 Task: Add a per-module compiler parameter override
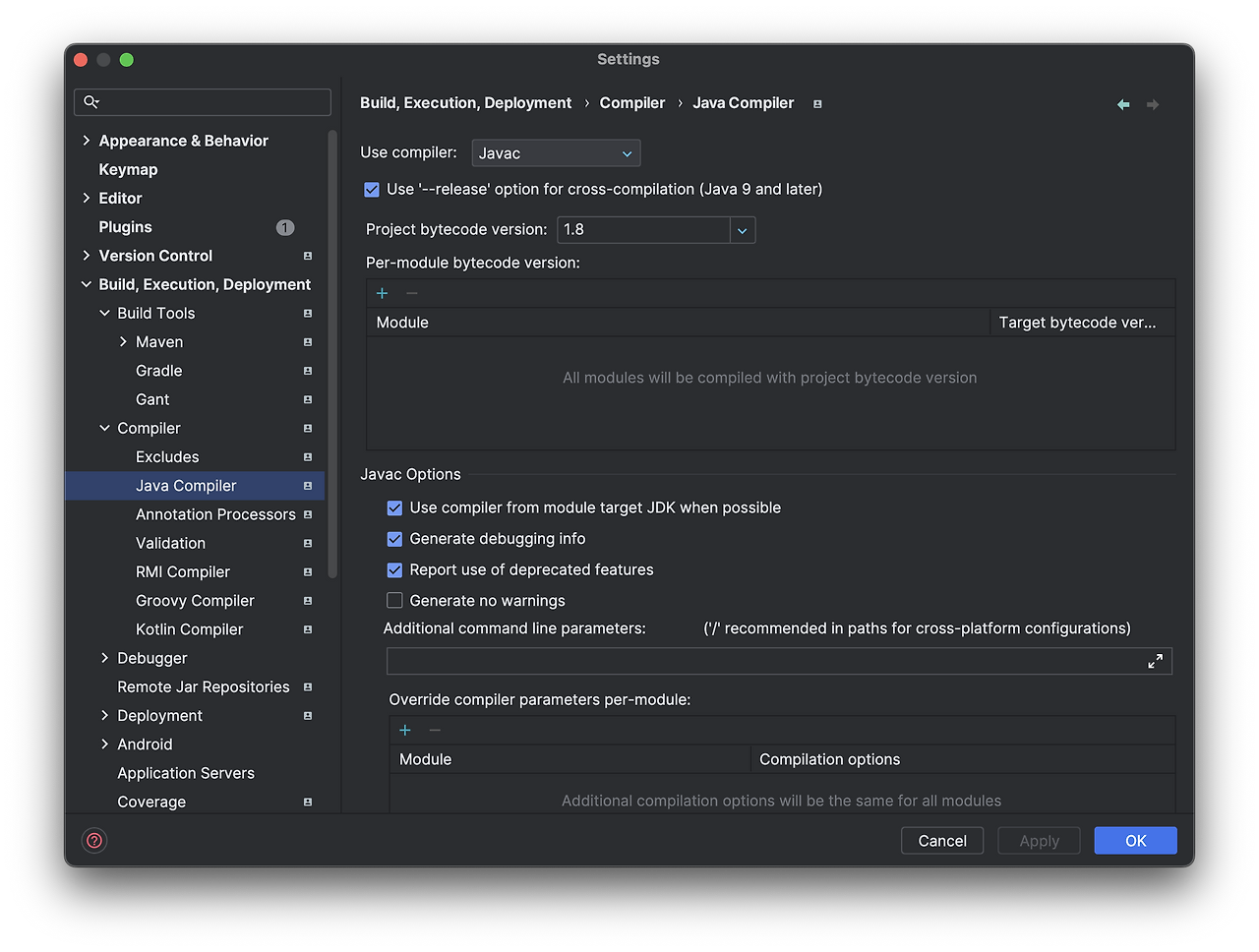(x=404, y=730)
